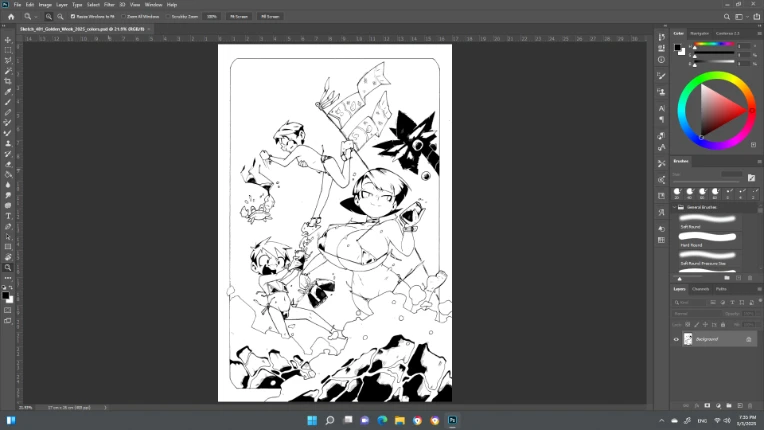Click the Fill Screen button

click(270, 17)
